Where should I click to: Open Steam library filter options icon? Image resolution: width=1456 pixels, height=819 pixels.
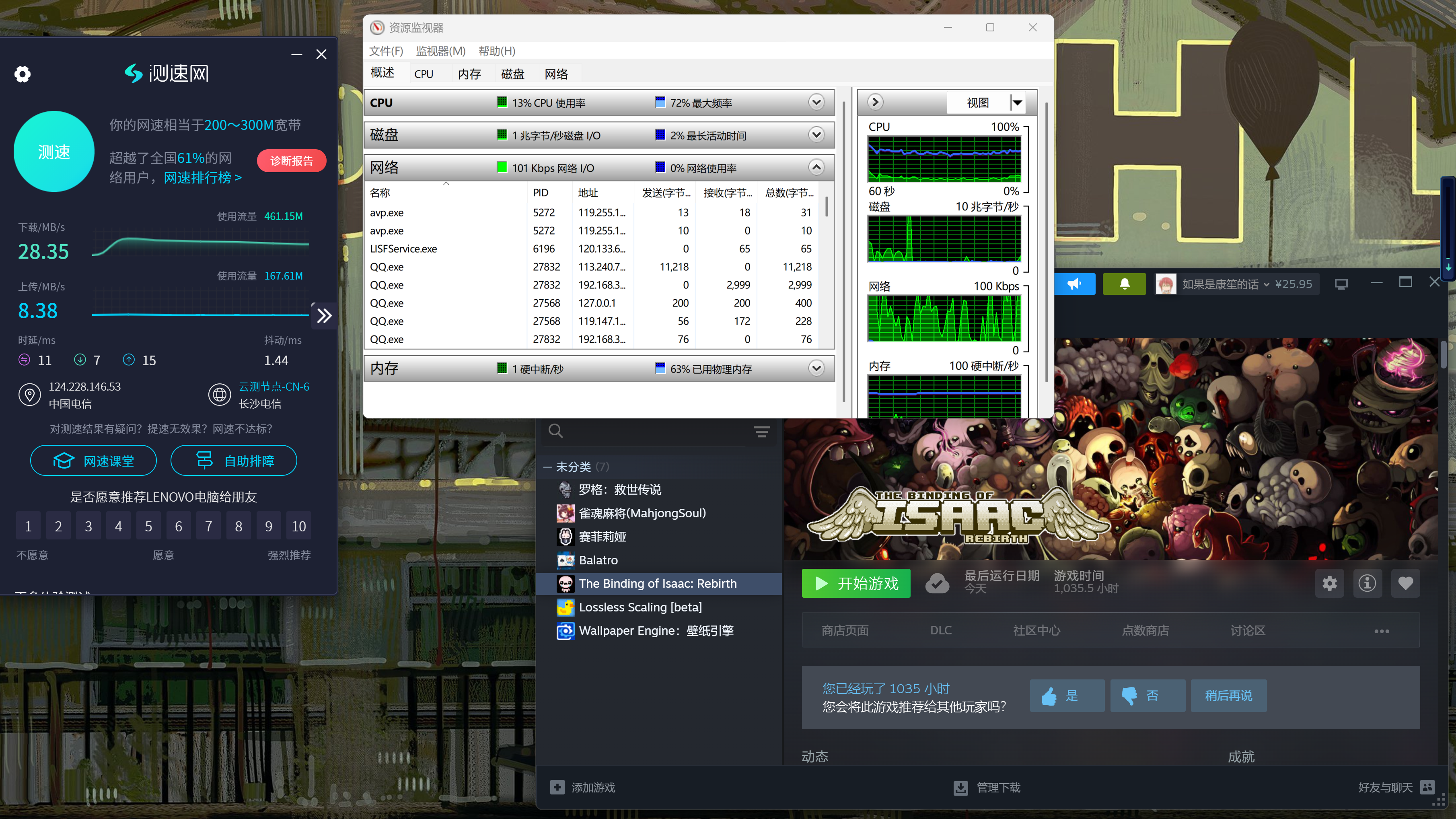click(x=761, y=432)
